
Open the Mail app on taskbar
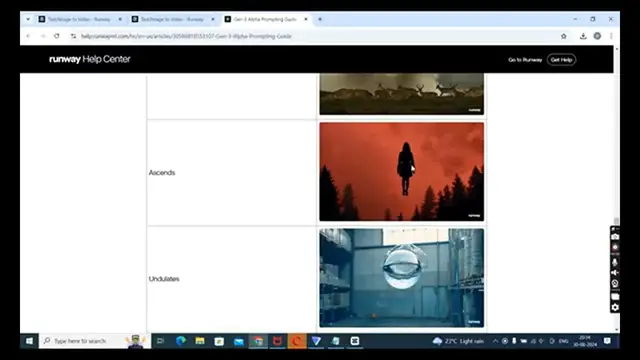239,341
